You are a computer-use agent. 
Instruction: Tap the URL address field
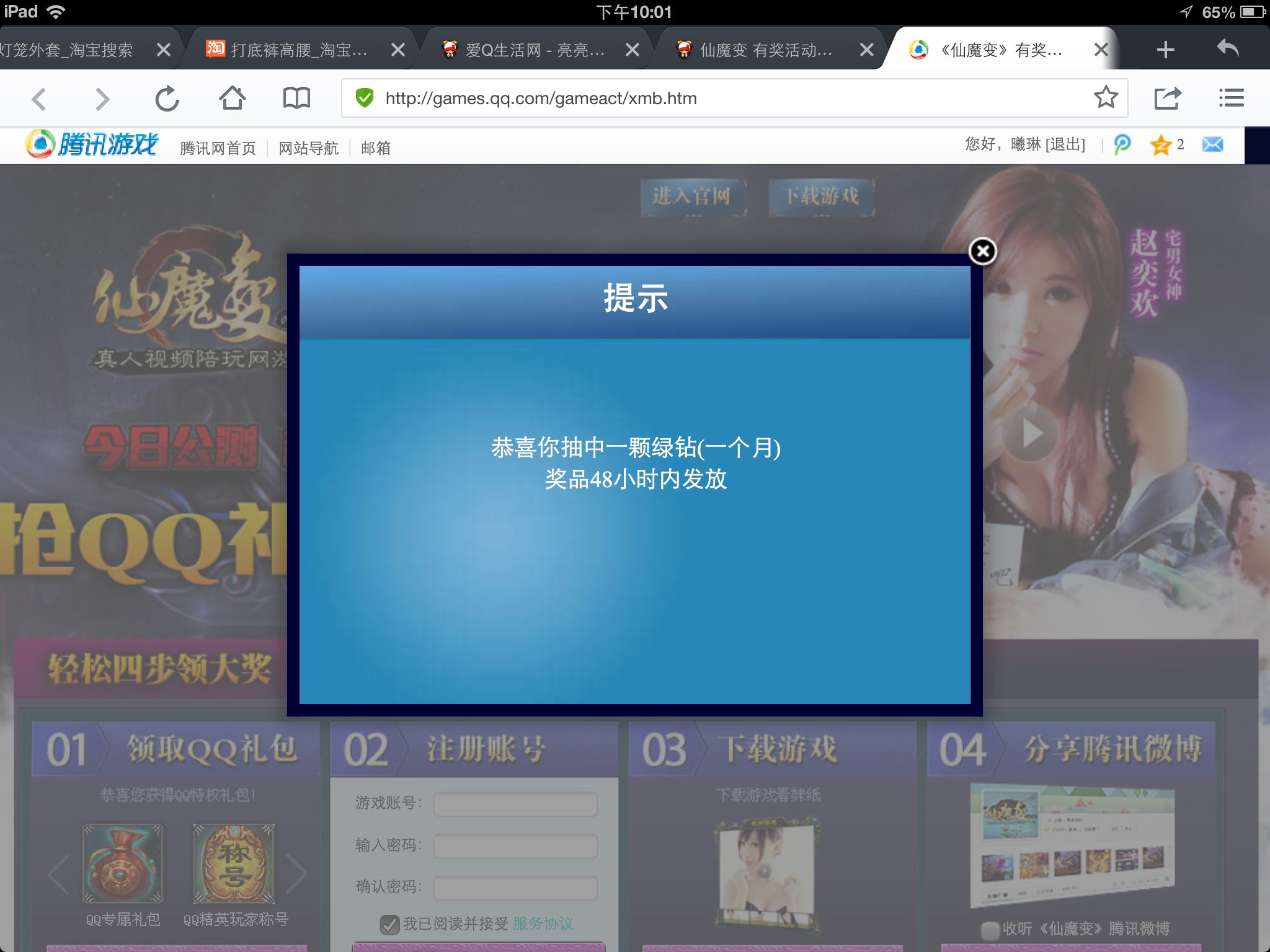point(734,98)
